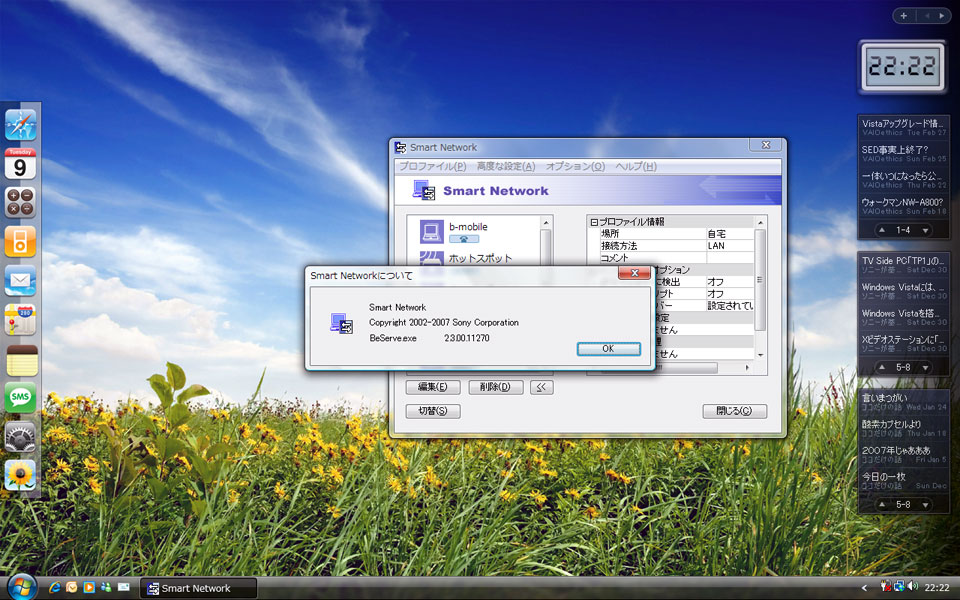
Task: Click the property grid vertical scrollbar thumb
Action: [x=760, y=280]
